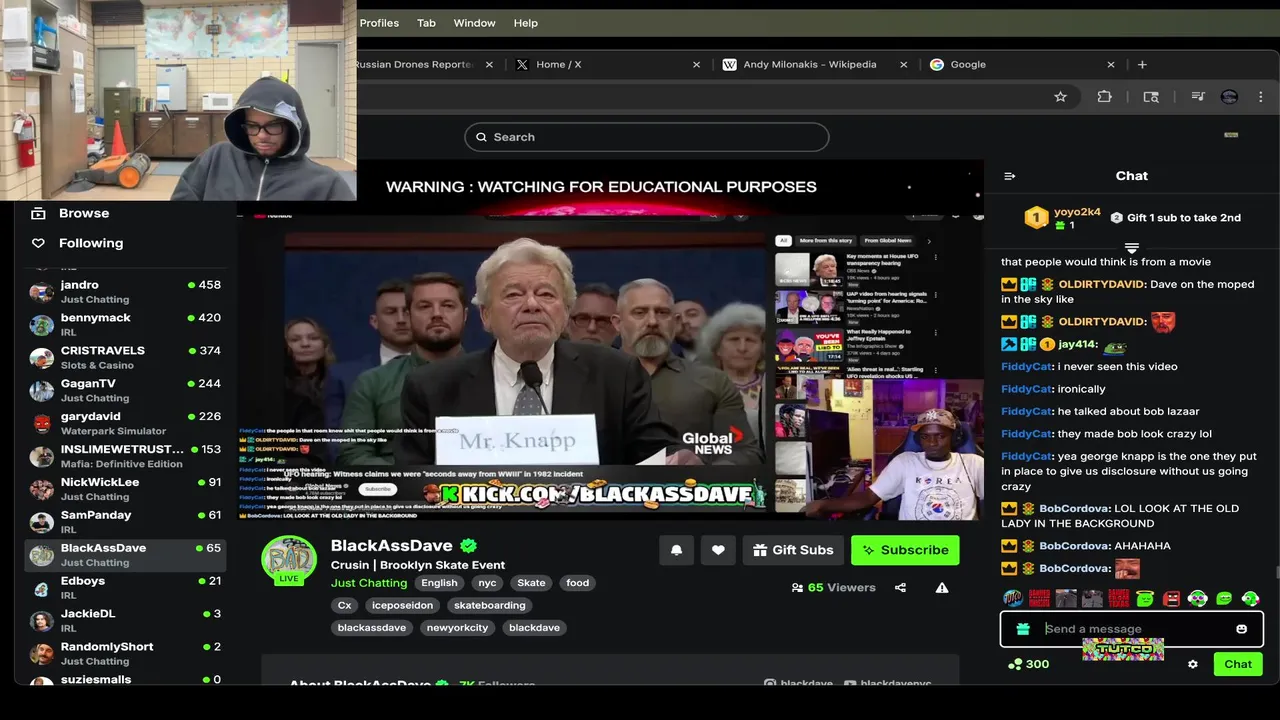
Task: Click FiddyCat's username on 'ironically' message
Action: click(1026, 389)
